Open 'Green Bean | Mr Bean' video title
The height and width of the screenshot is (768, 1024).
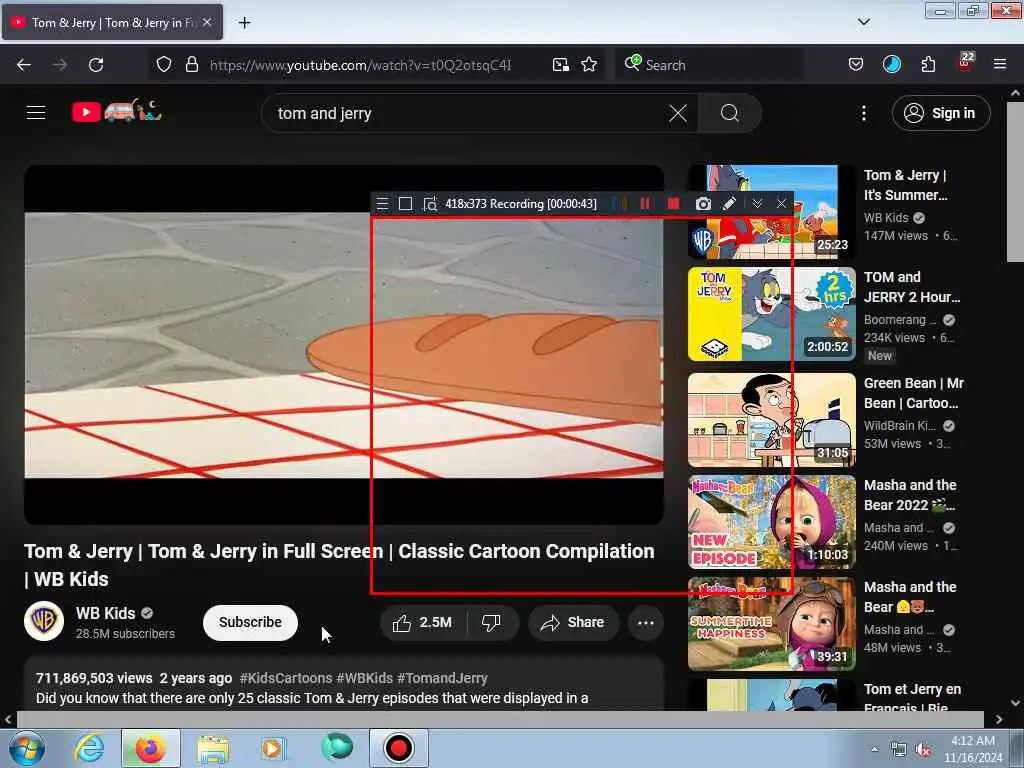(x=914, y=393)
